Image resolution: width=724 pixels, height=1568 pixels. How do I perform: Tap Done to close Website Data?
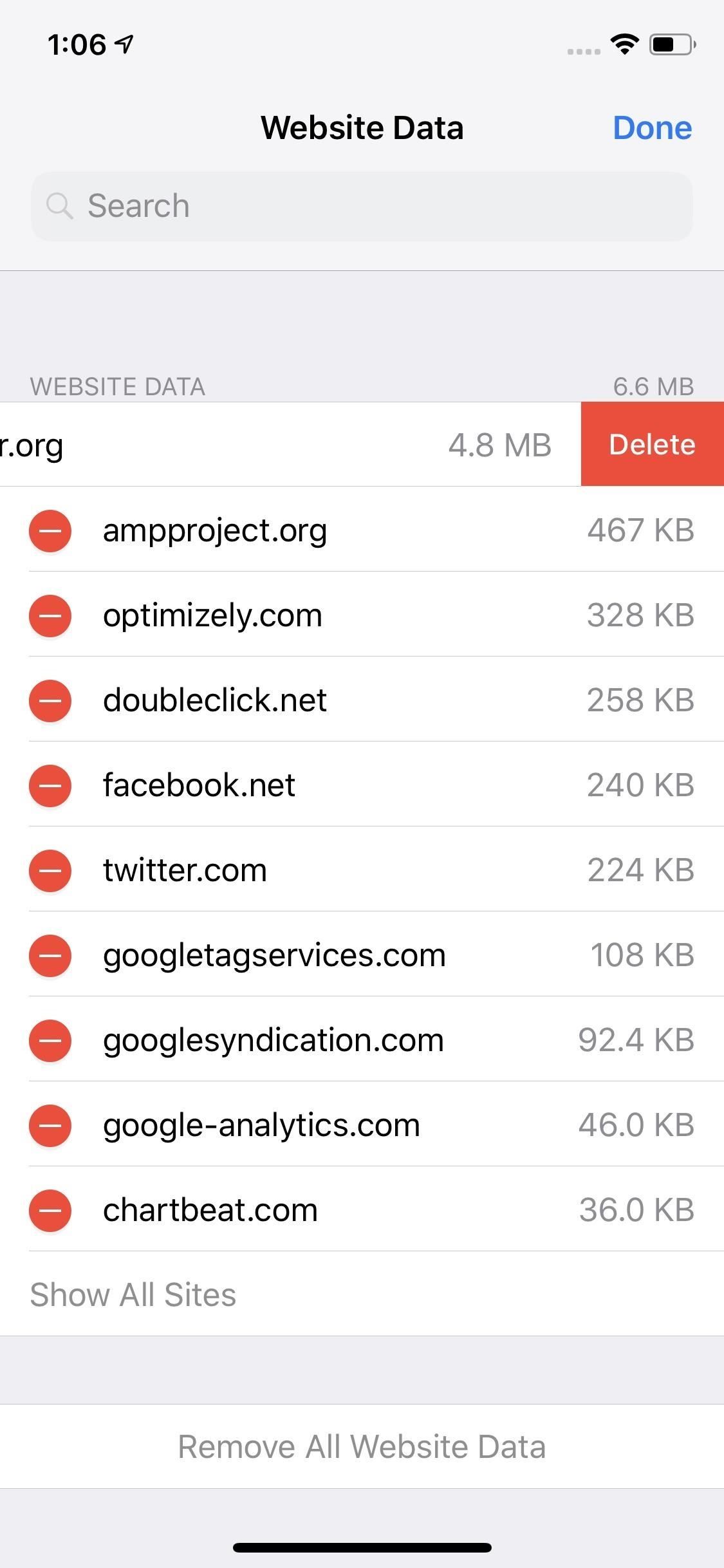[652, 127]
